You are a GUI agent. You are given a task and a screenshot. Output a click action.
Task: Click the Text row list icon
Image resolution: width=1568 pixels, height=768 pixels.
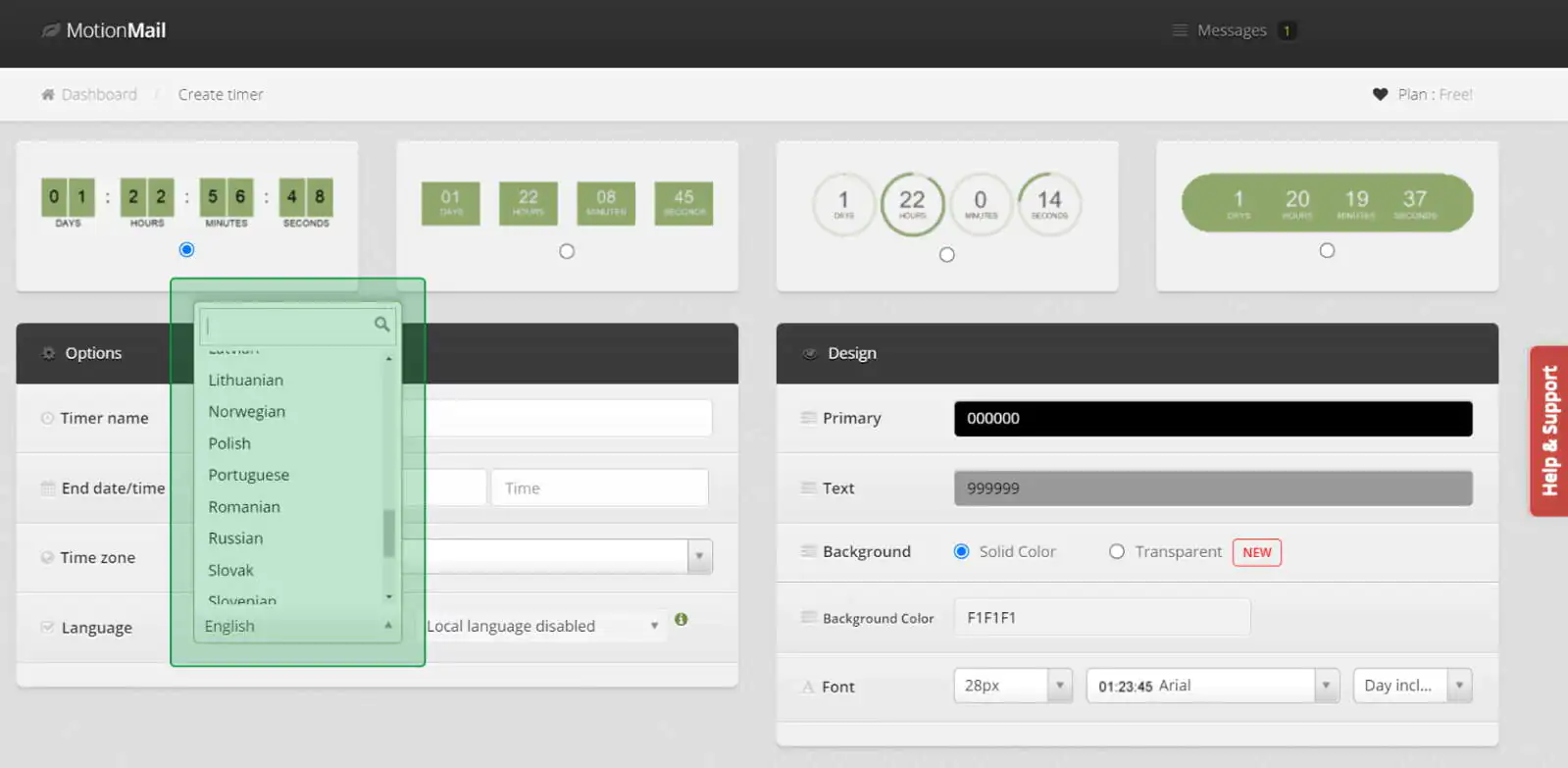coord(809,487)
